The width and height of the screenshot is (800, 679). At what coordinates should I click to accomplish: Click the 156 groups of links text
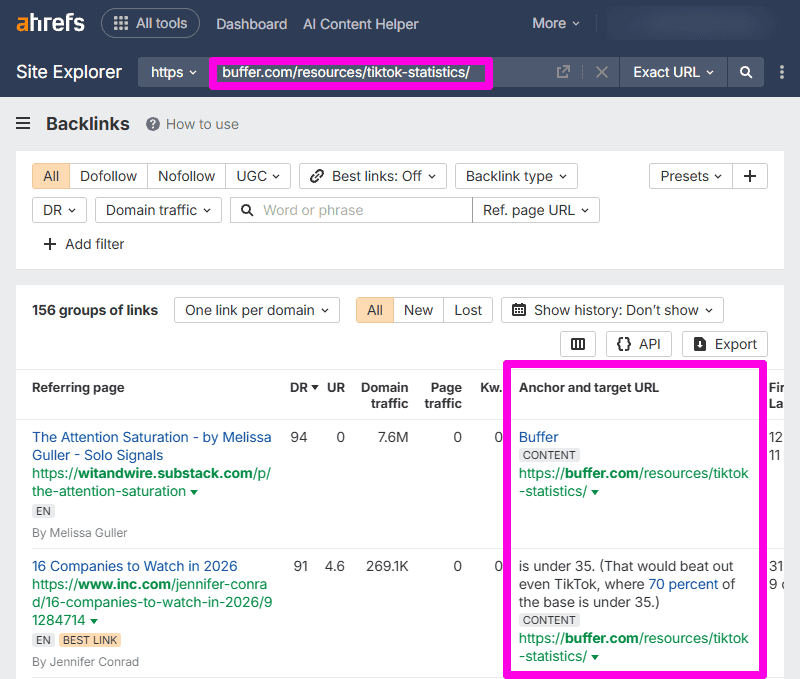(95, 310)
